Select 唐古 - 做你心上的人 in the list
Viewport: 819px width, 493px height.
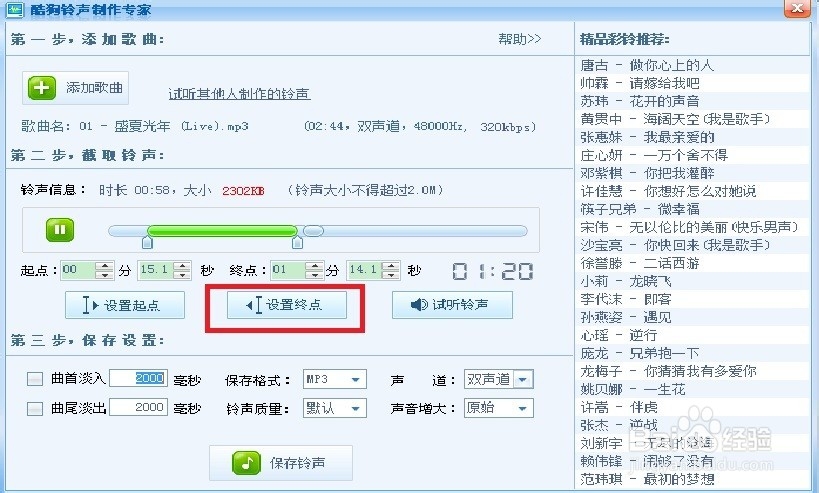(694, 65)
